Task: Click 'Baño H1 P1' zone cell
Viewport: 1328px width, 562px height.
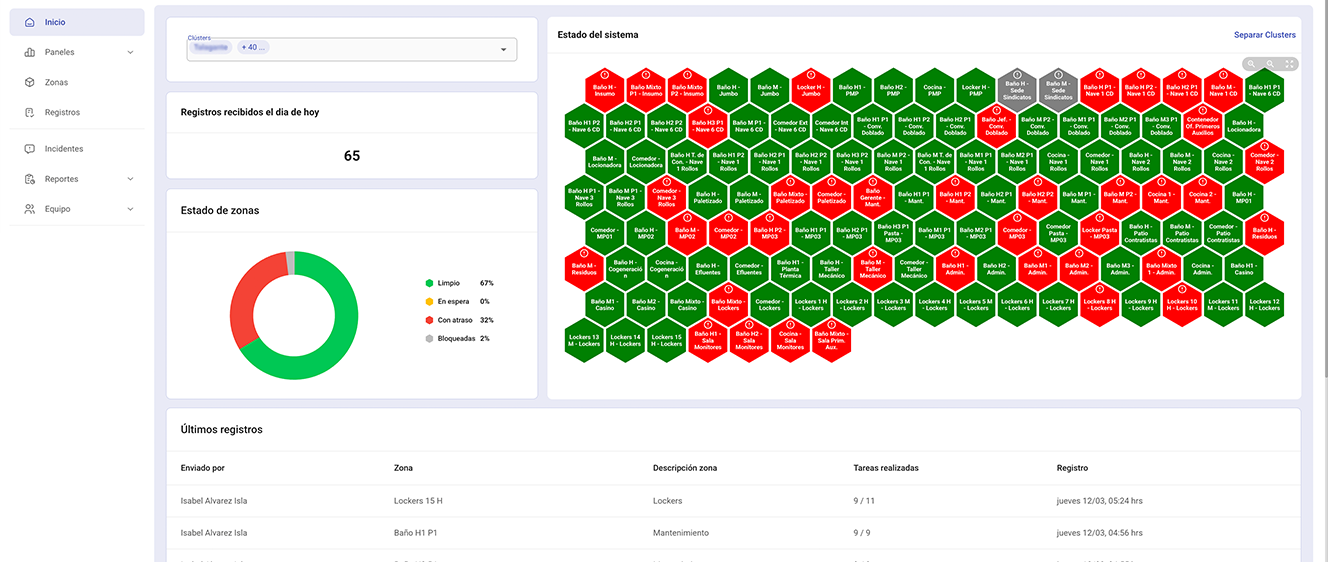Action: [x=414, y=533]
